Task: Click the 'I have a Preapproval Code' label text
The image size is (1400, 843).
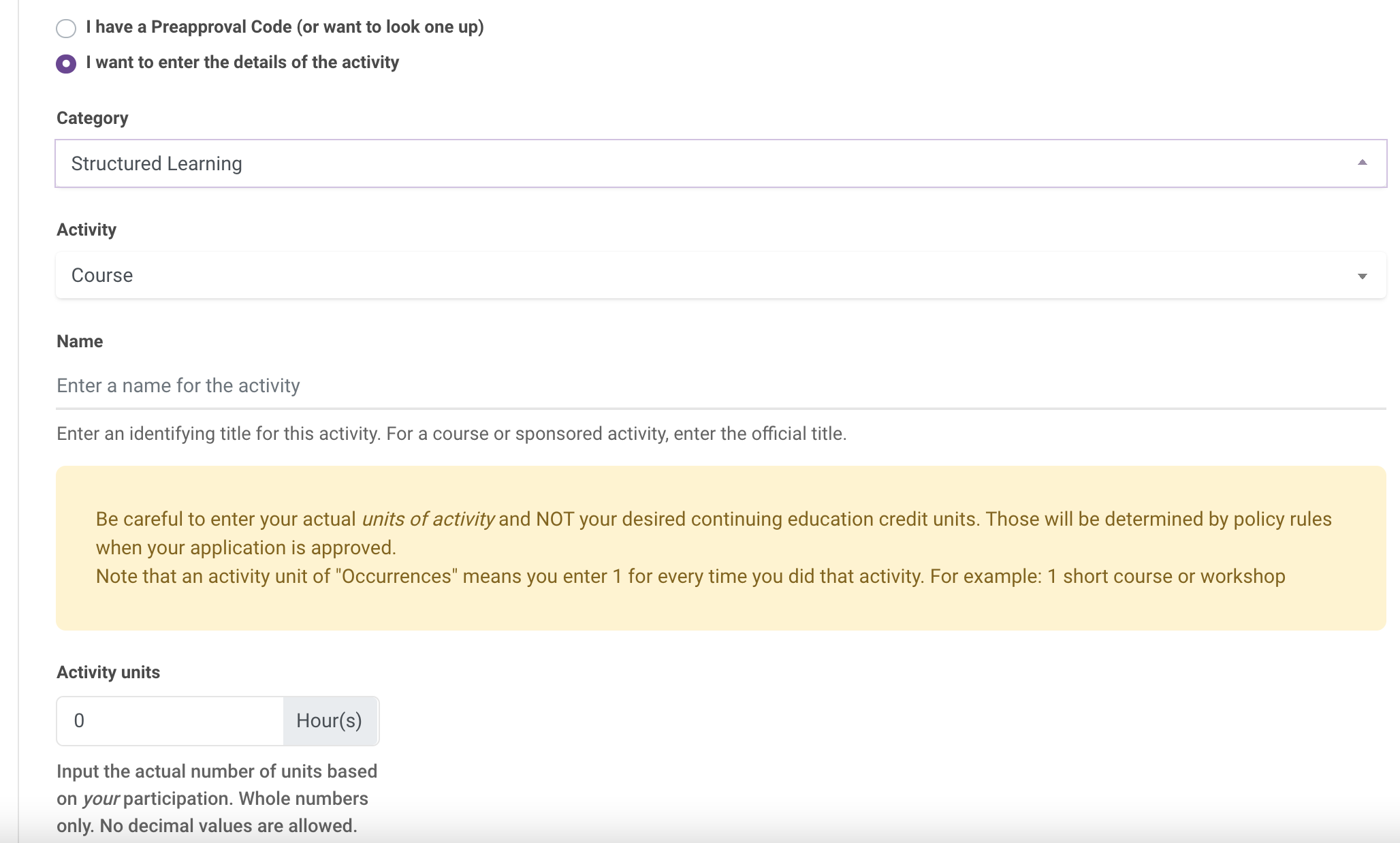Action: click(x=285, y=27)
